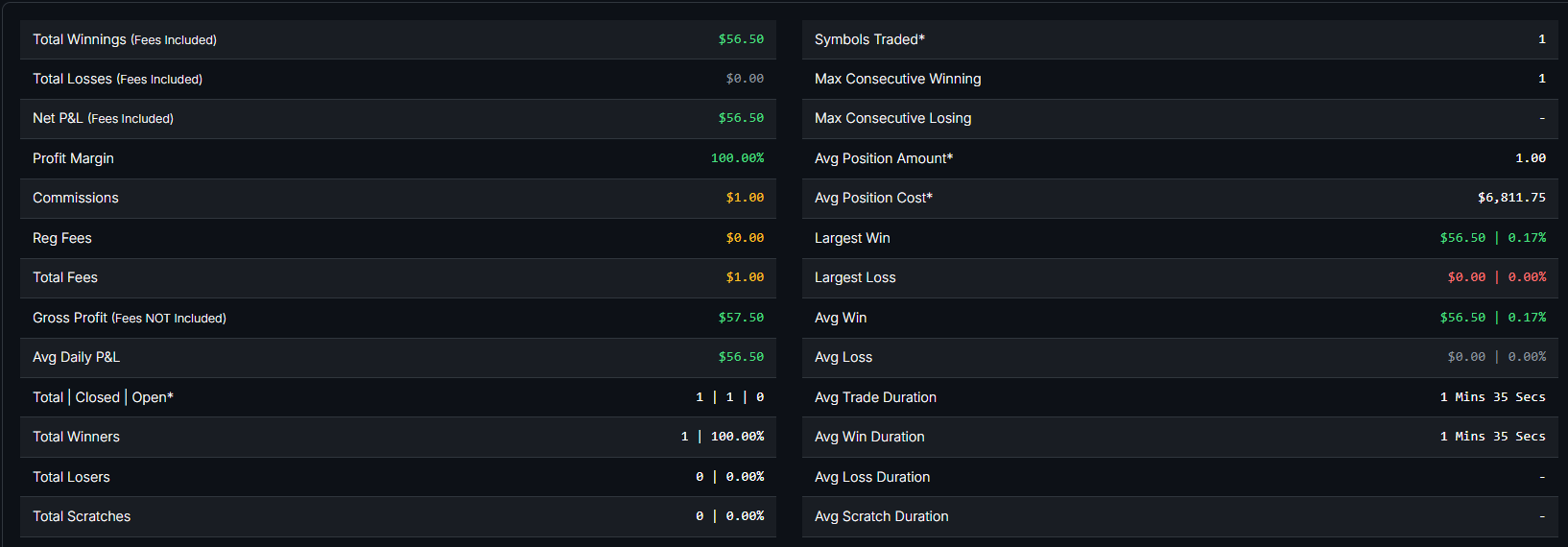Select the Total Losses $0.00 value

(745, 79)
